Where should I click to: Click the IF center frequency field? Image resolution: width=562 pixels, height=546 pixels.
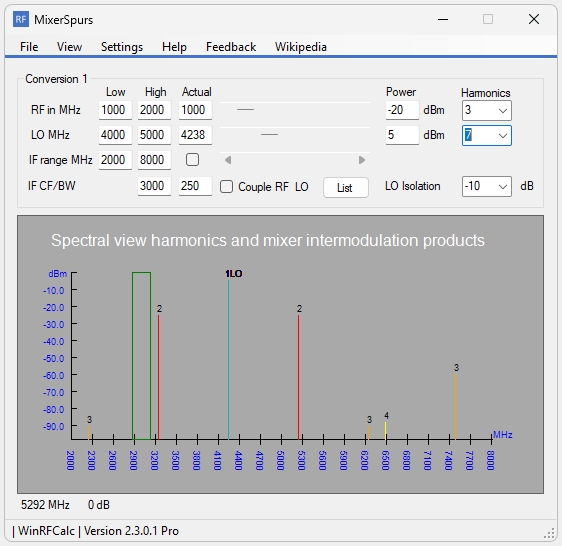pyautogui.click(x=154, y=186)
